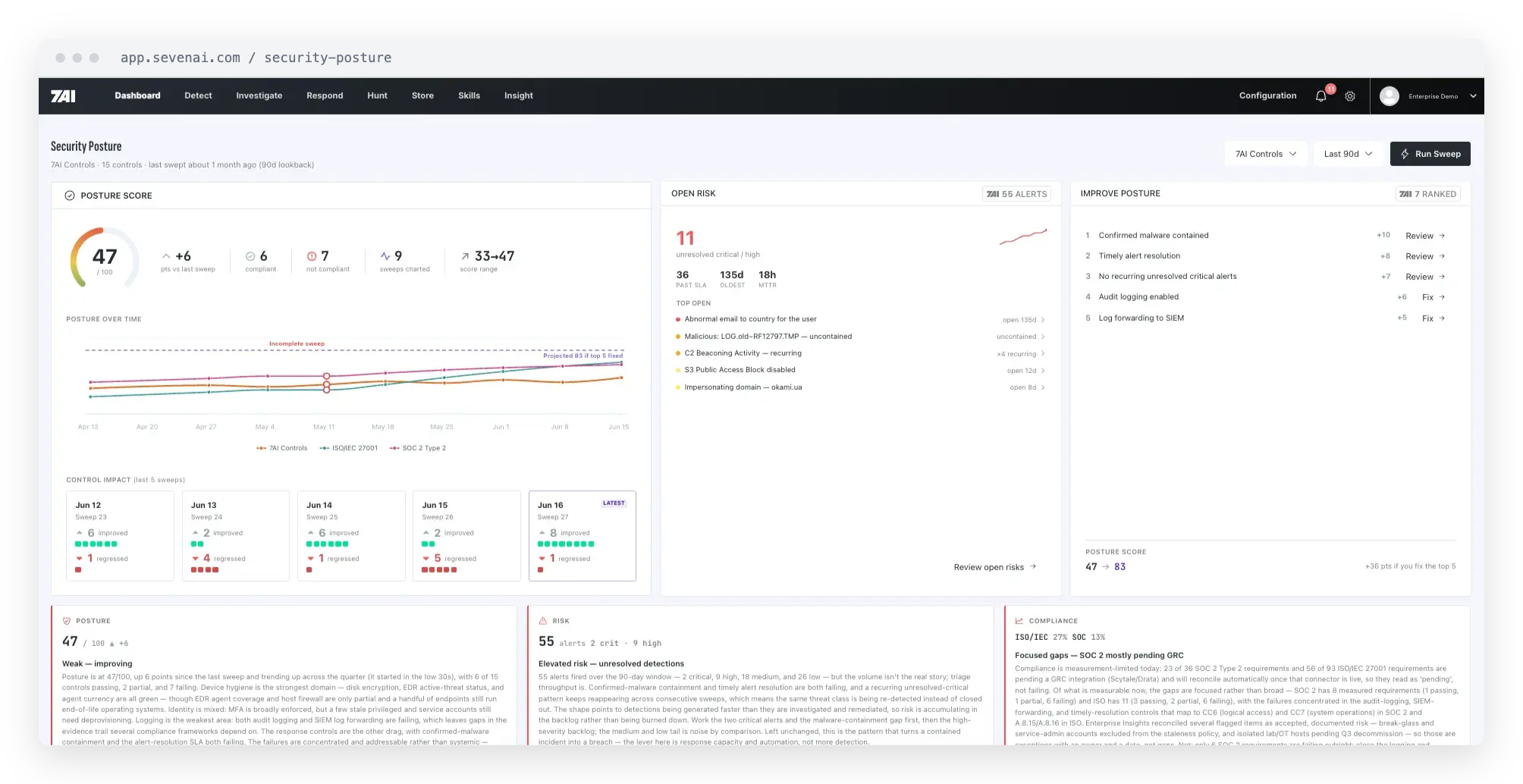Open the Investigate nav item
Image resolution: width=1523 pixels, height=784 pixels.
[x=259, y=96]
